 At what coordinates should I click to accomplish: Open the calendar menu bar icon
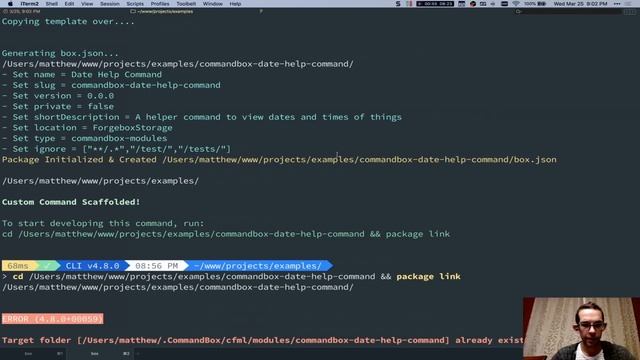pyautogui.click(x=462, y=4)
